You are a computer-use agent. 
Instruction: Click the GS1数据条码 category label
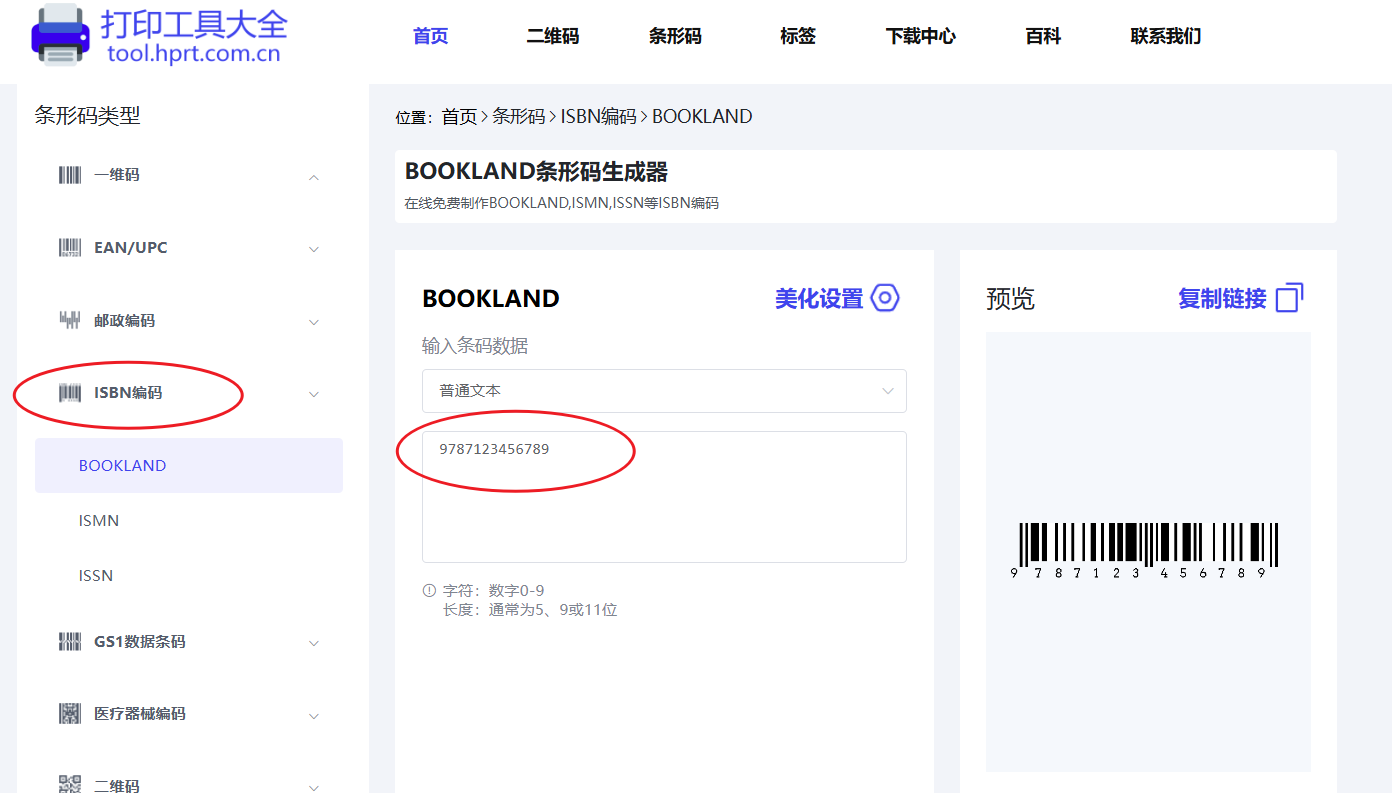coord(140,642)
